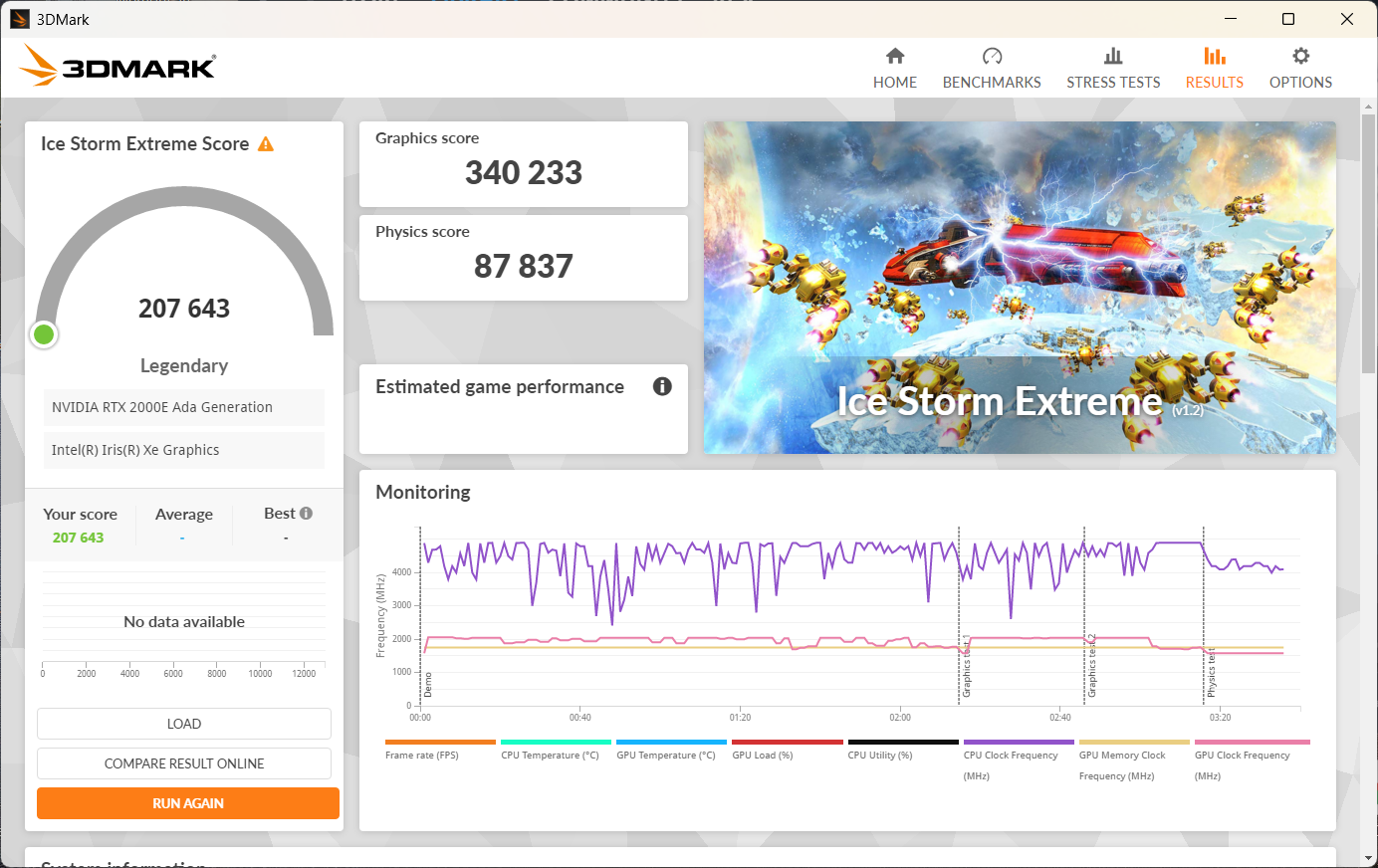Click the Results orange bars icon
Screen dimensions: 1378x868
(1214, 56)
